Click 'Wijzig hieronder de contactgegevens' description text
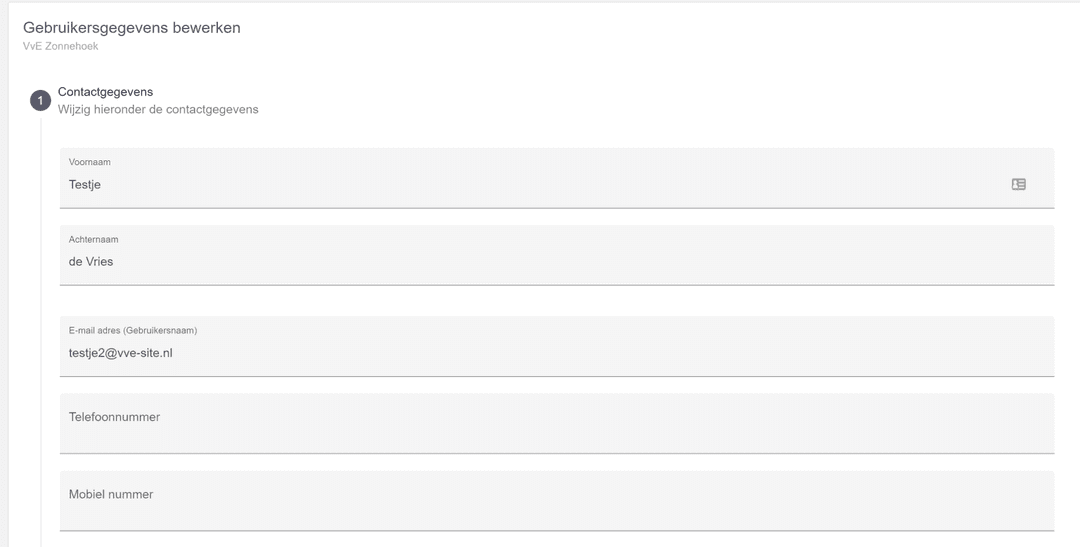 158,109
